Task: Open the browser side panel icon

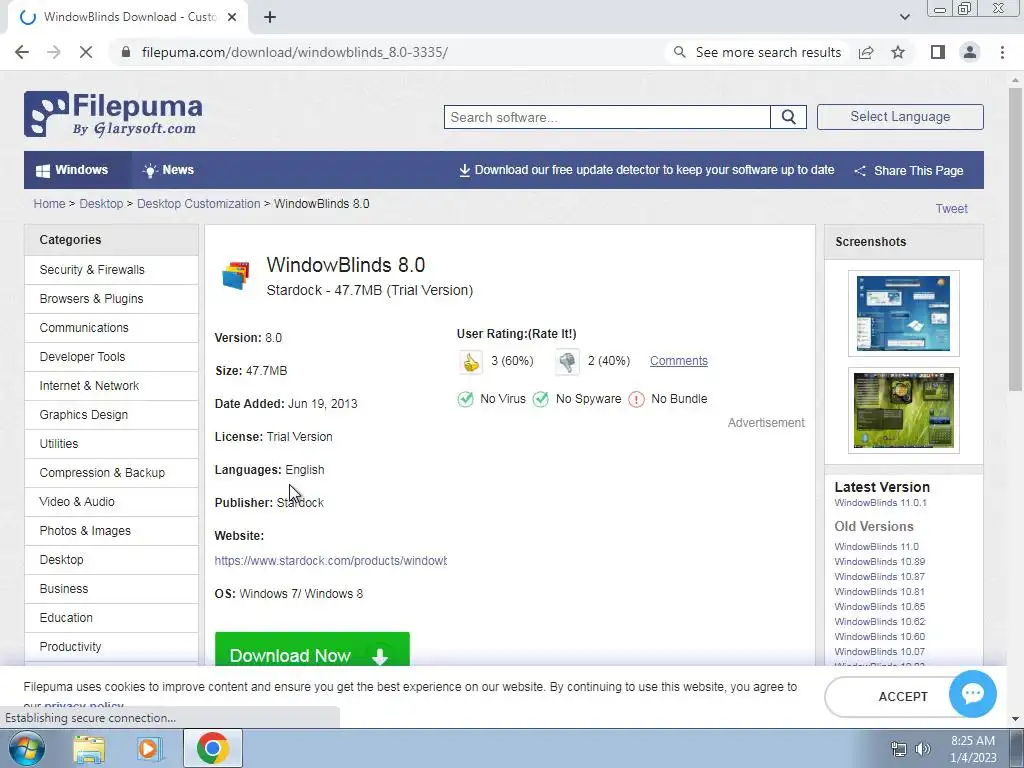Action: click(x=938, y=52)
